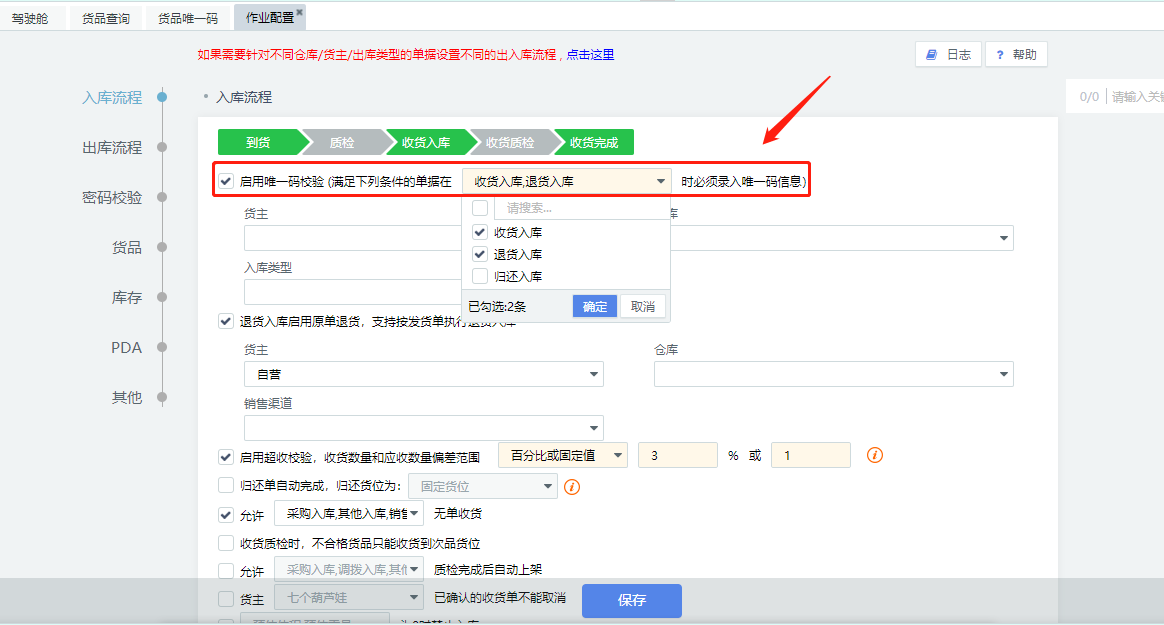
Task: Switch to the 驾驶舱 tab
Action: pos(30,18)
